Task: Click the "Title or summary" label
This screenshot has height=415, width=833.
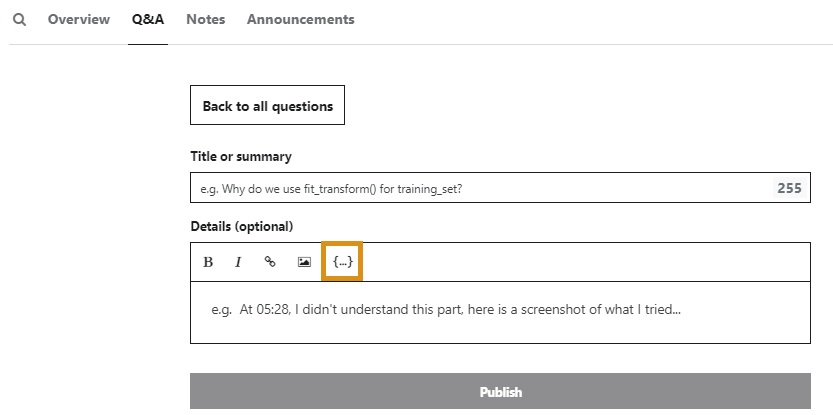Action: pyautogui.click(x=241, y=157)
